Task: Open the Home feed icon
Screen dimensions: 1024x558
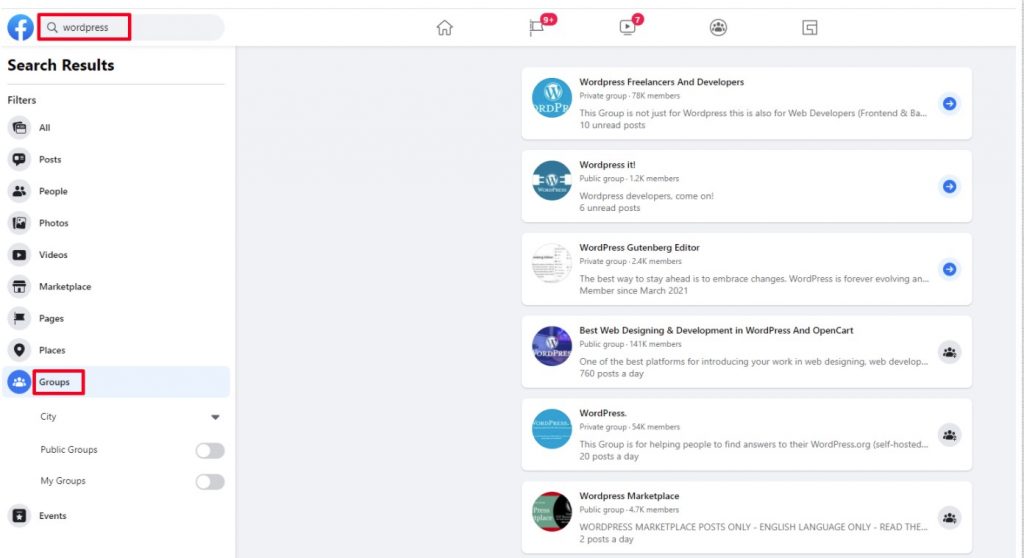Action: (445, 28)
